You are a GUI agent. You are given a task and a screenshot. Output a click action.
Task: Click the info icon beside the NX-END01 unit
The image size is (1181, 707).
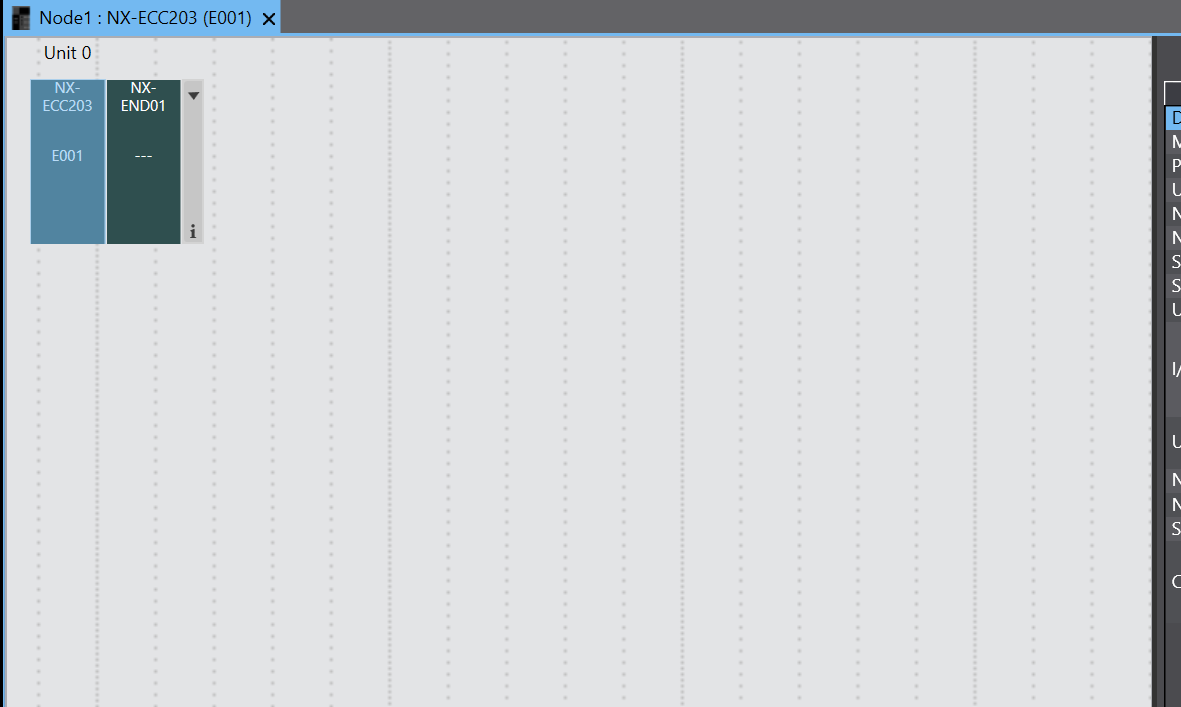click(193, 232)
